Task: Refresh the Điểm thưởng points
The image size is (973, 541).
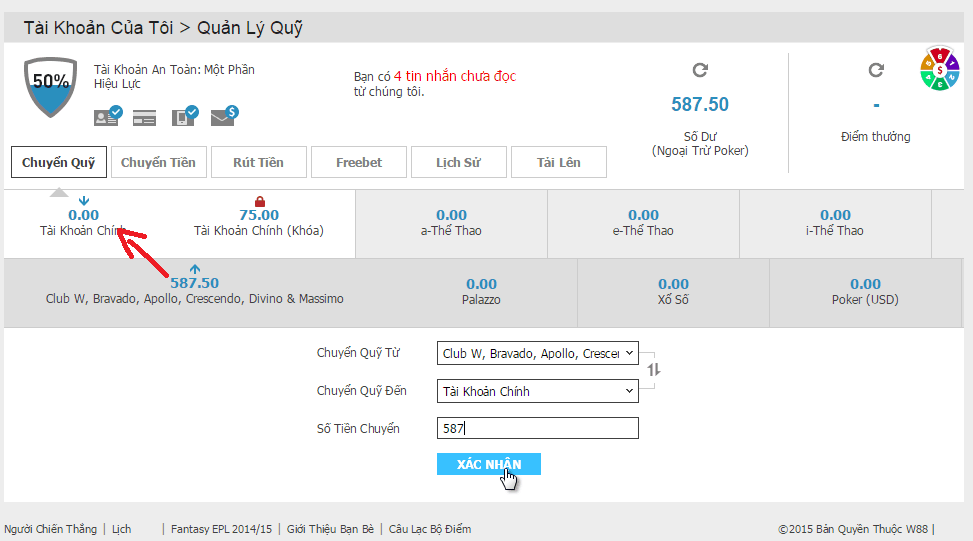Action: (x=876, y=70)
